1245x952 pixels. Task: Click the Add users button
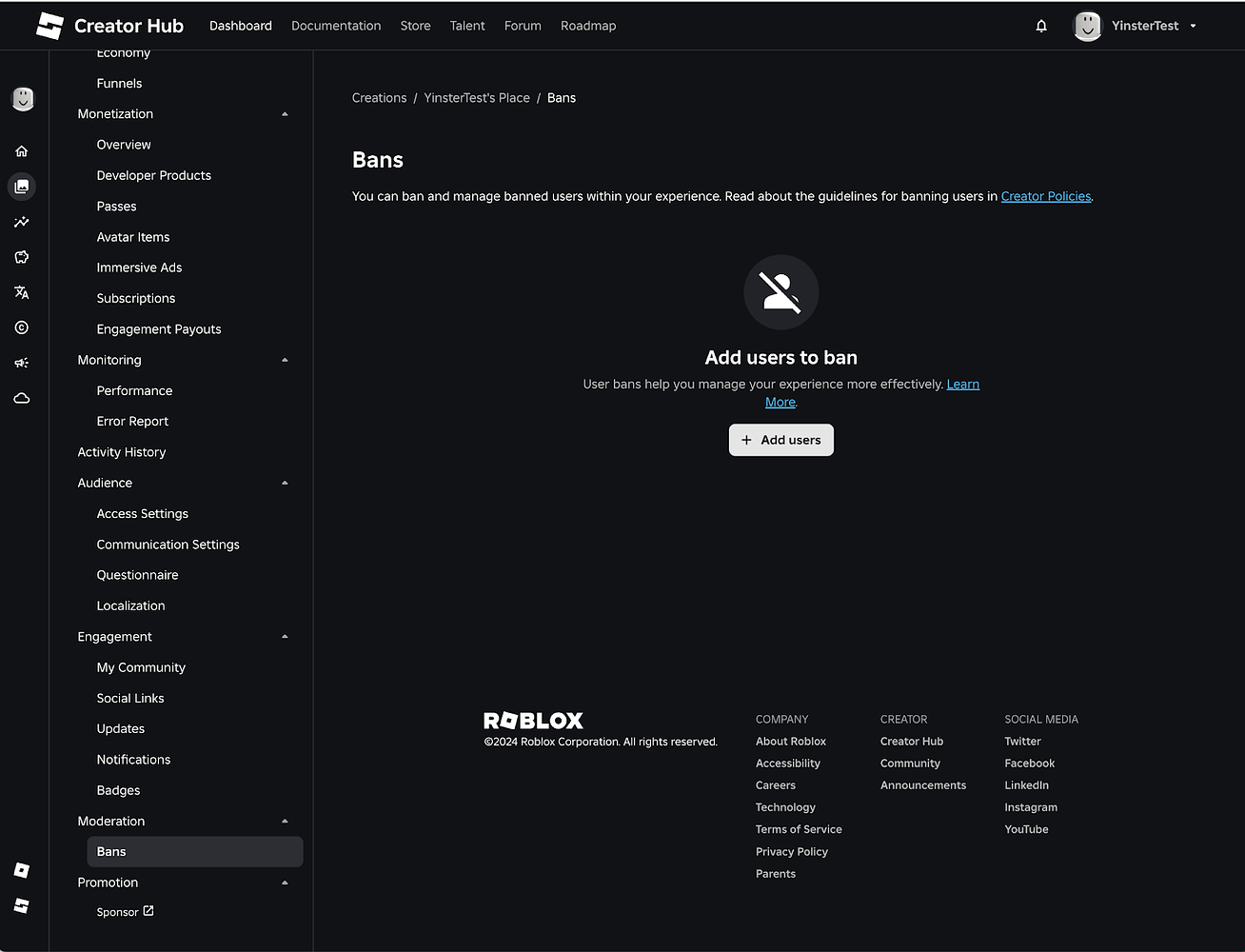coord(781,440)
